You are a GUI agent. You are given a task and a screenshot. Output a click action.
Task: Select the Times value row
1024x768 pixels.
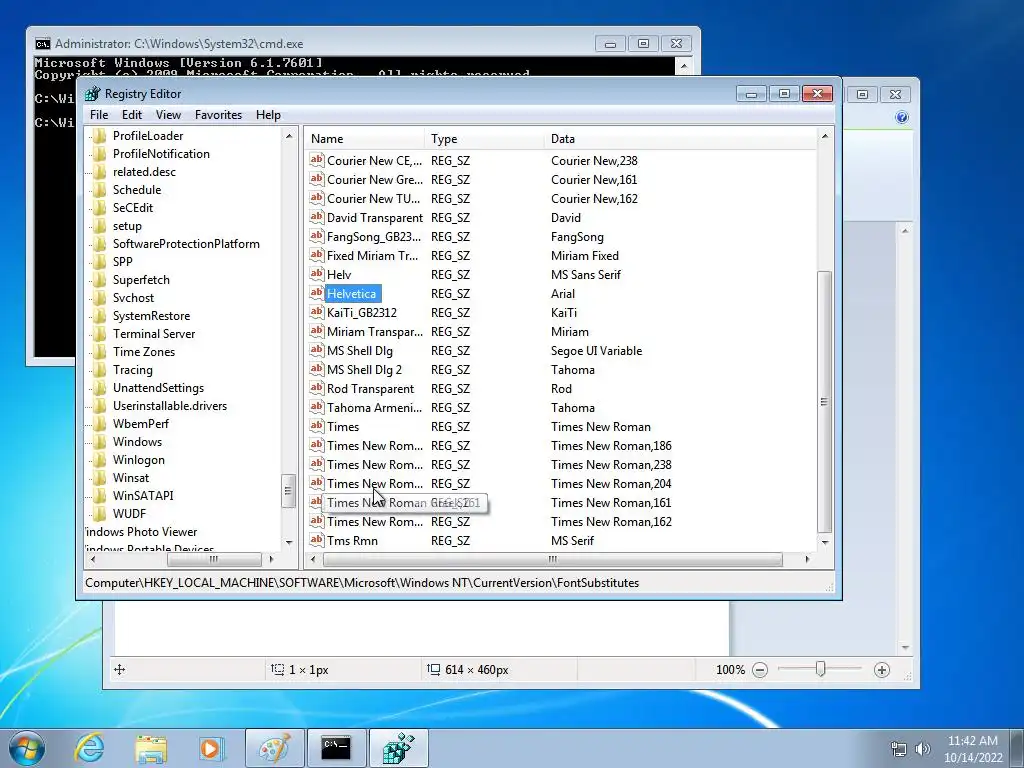(x=343, y=426)
